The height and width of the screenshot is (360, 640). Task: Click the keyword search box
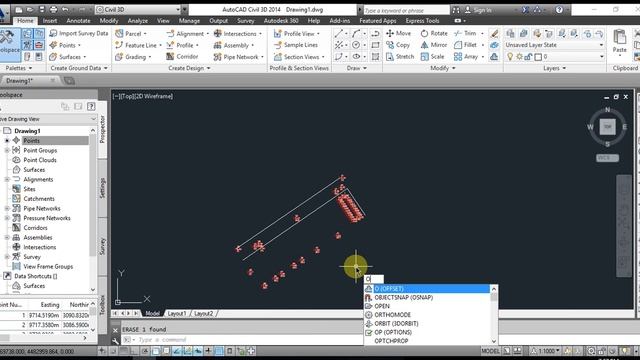coord(406,10)
